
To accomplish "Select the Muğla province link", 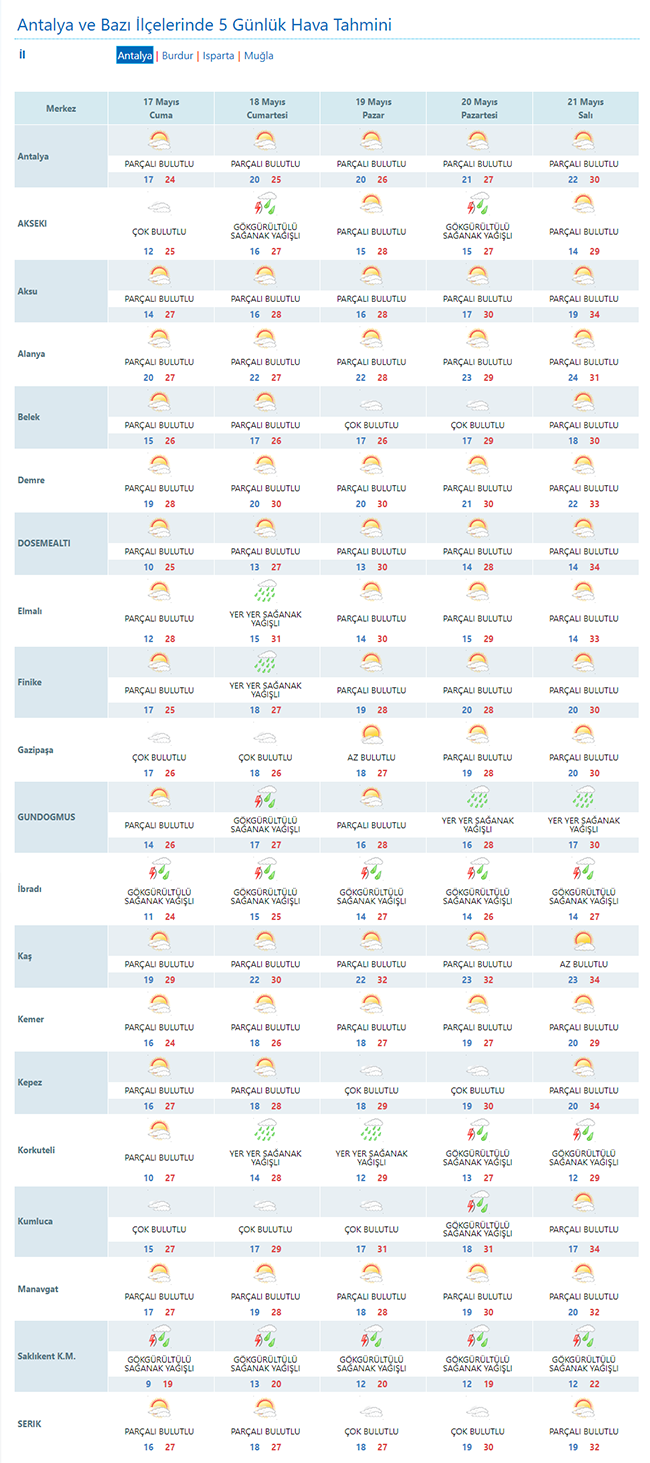I will [258, 56].
